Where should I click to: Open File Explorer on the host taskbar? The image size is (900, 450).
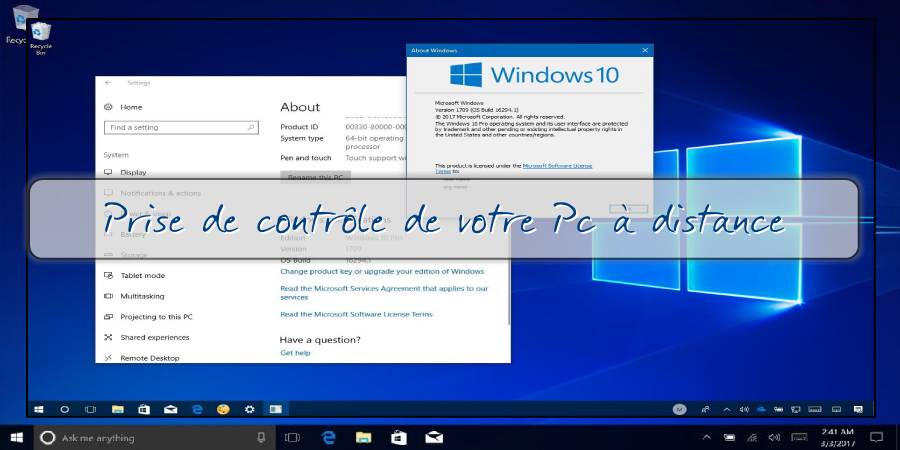click(x=363, y=437)
